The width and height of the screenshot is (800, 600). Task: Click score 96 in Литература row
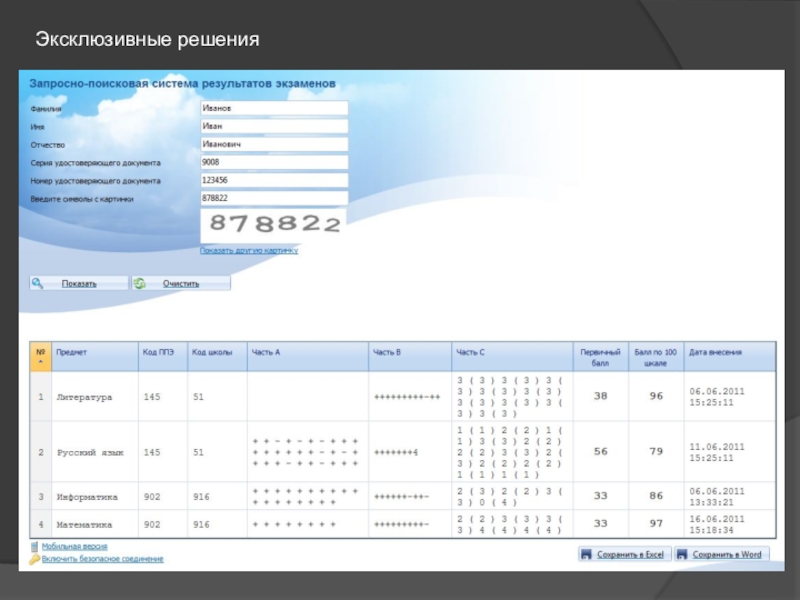point(656,396)
